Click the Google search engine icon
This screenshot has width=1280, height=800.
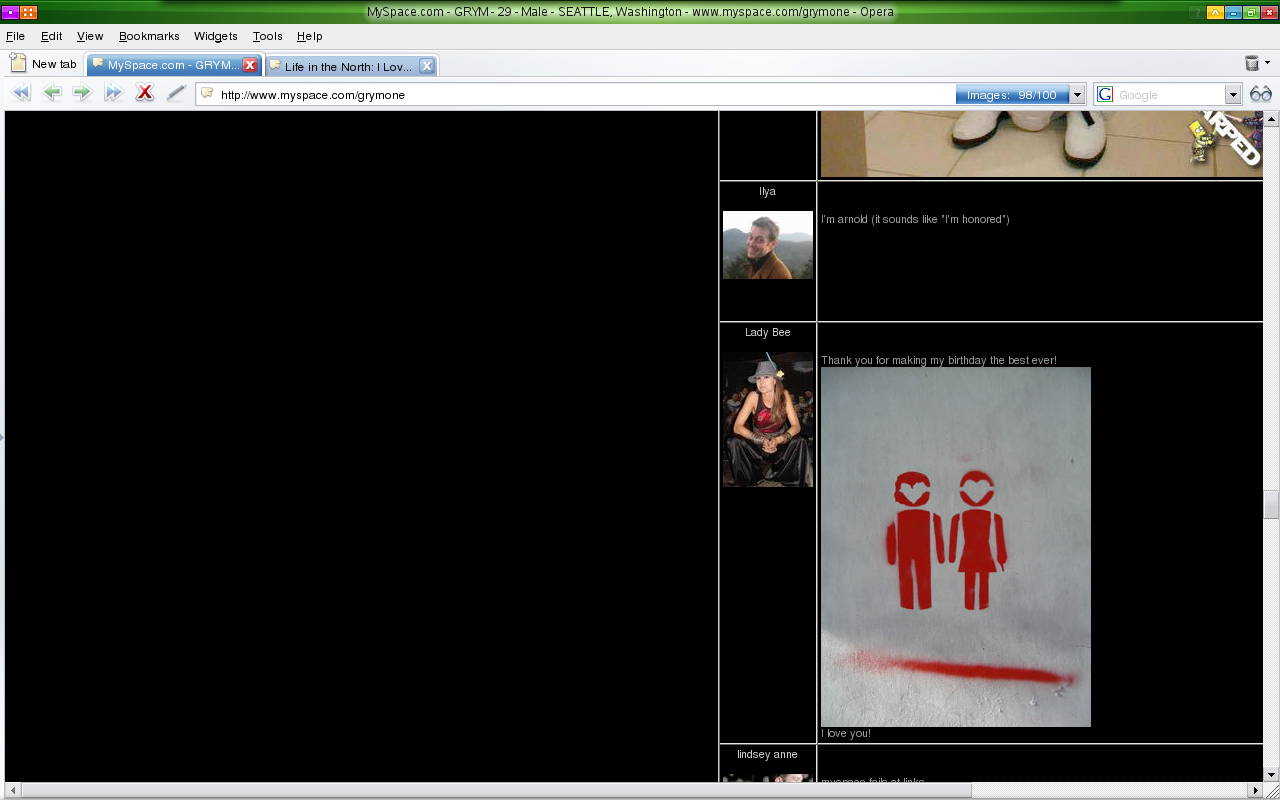pyautogui.click(x=1105, y=94)
